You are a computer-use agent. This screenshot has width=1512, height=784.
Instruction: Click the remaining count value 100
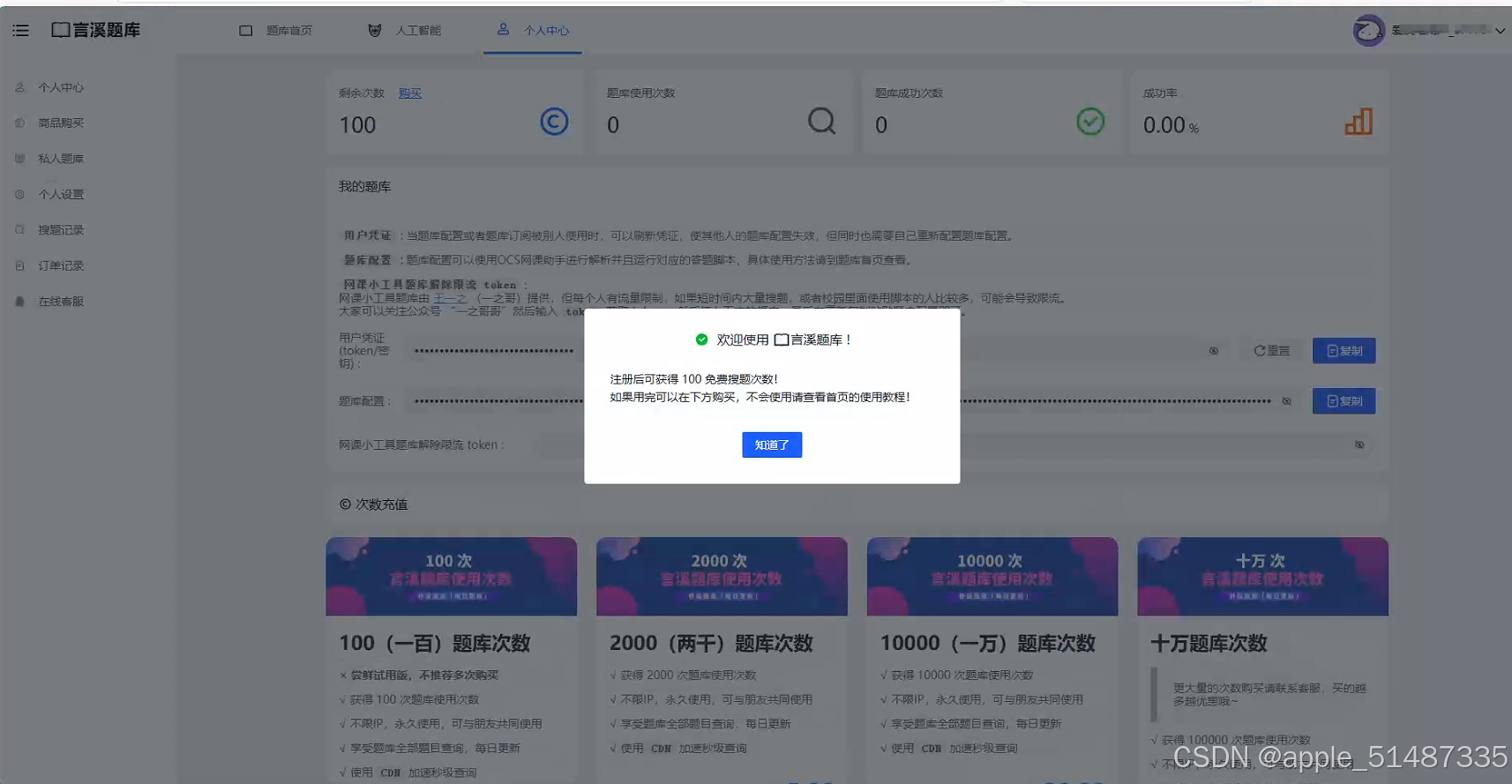tap(357, 125)
